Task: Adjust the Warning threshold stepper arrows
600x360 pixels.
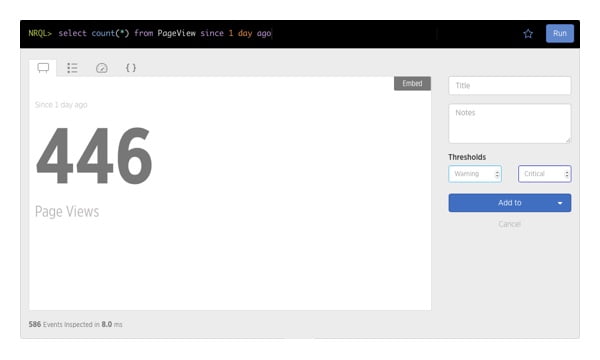Action: tap(497, 174)
